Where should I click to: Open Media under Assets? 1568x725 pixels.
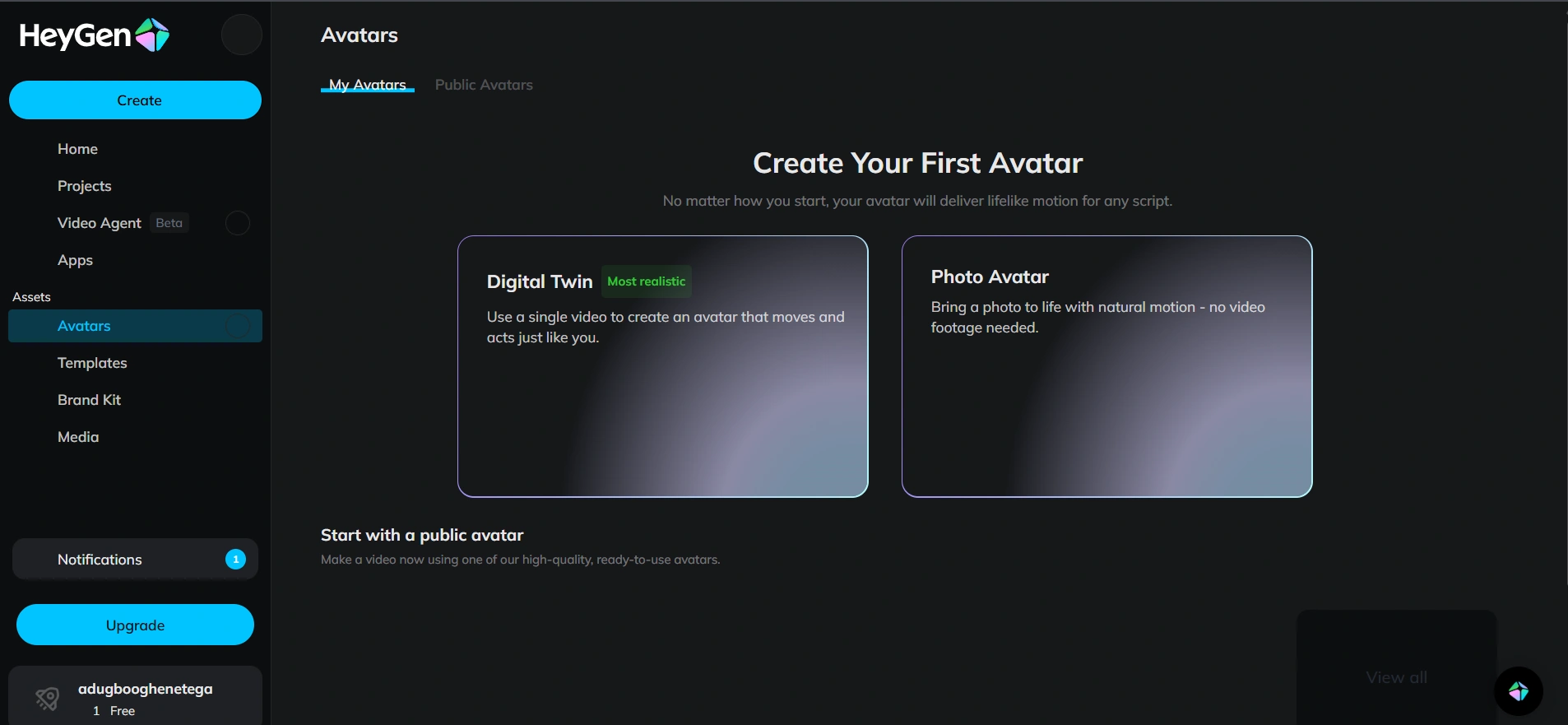(x=78, y=437)
